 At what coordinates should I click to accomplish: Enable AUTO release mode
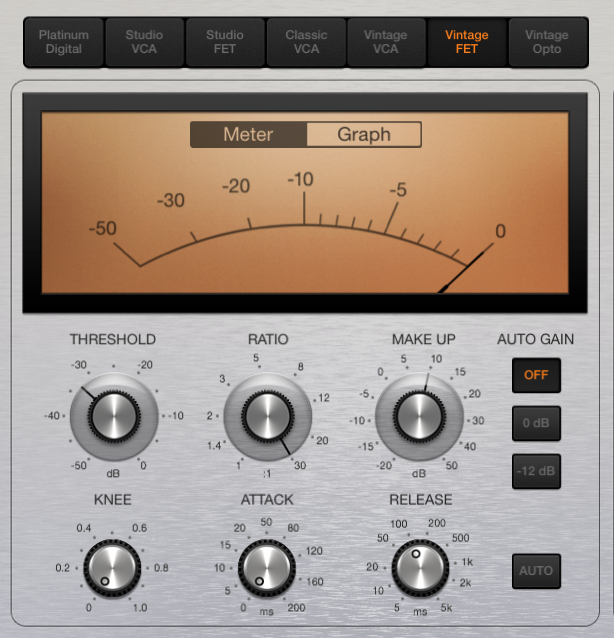[536, 571]
